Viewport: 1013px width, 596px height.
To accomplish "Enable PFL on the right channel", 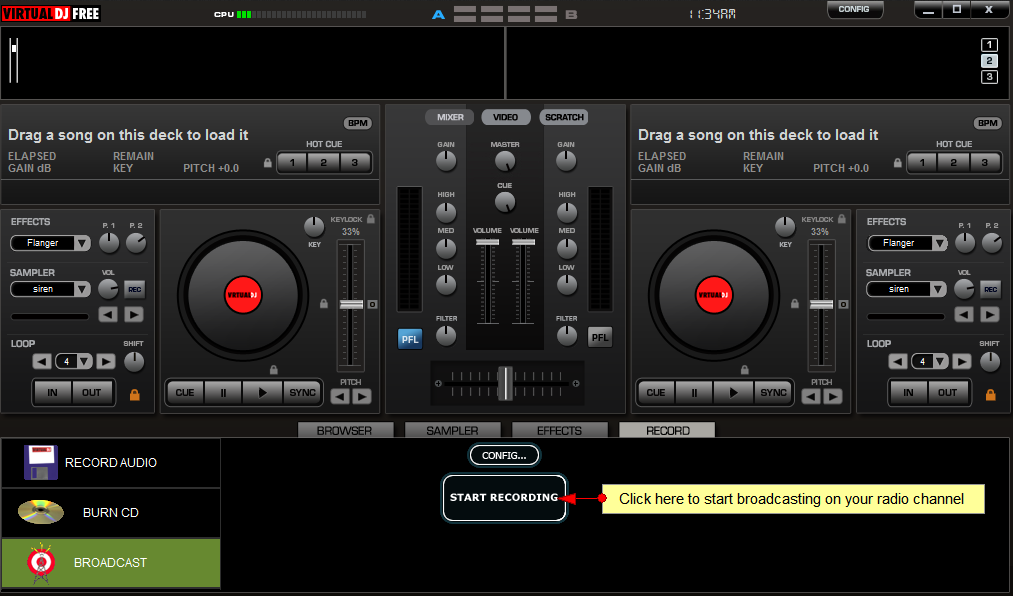I will coord(600,337).
